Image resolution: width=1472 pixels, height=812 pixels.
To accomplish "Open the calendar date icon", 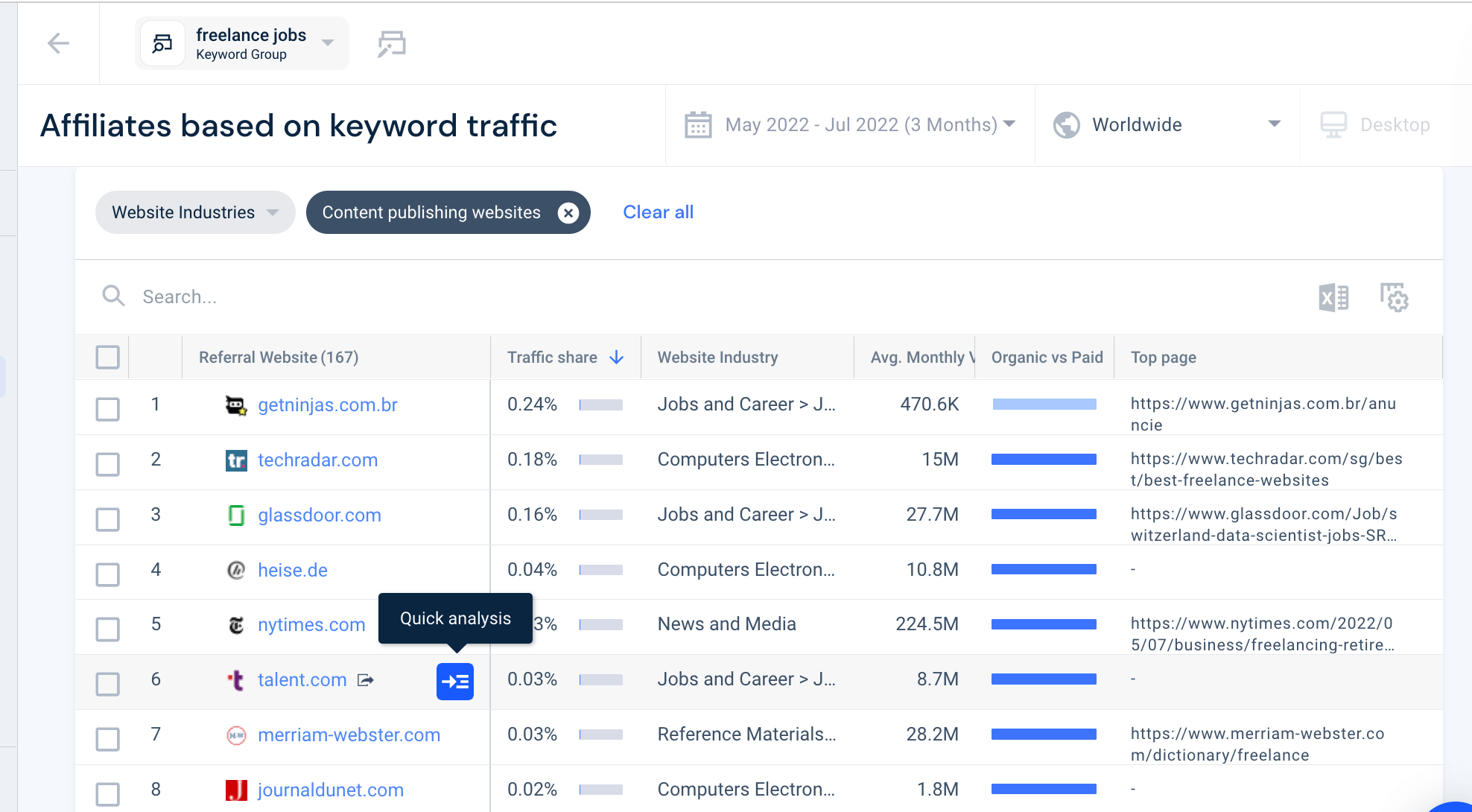I will click(x=698, y=124).
